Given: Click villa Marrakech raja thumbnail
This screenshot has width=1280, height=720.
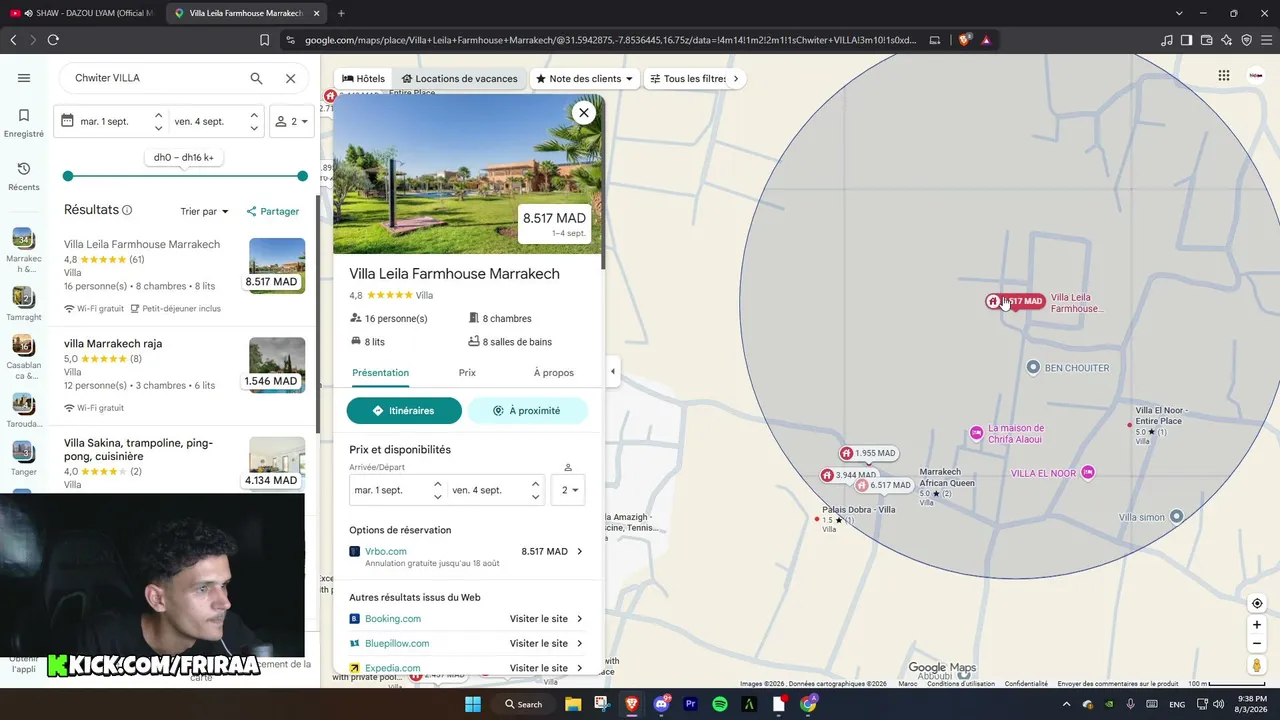Looking at the screenshot, I should [x=277, y=365].
